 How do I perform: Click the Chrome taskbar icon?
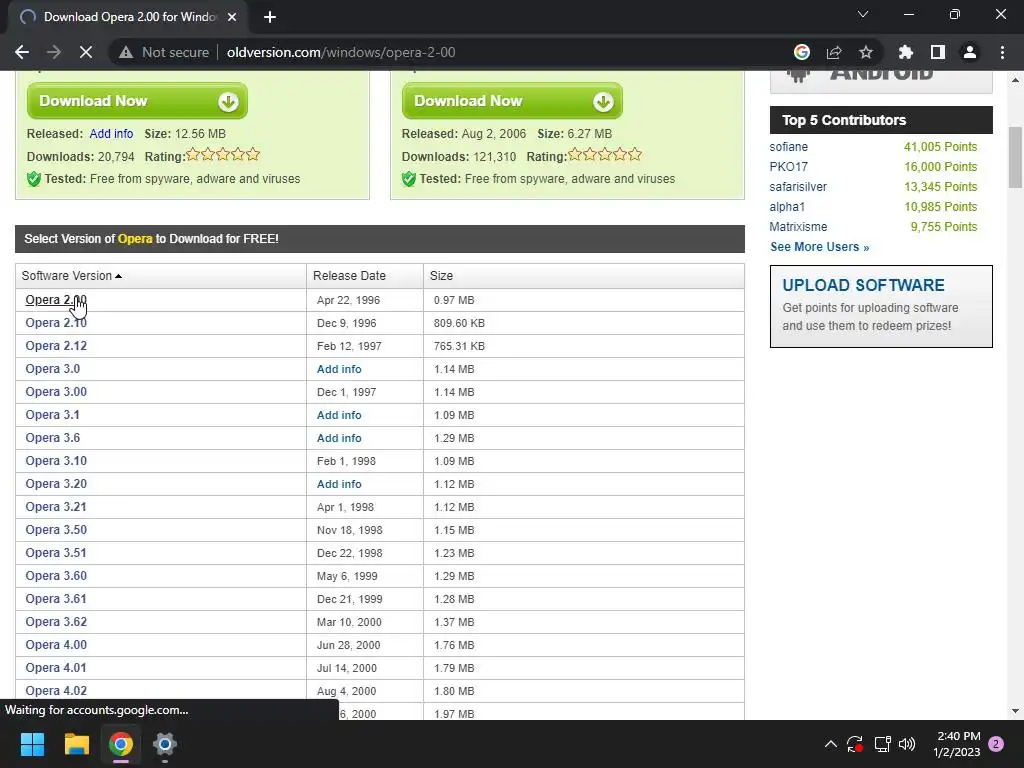[x=121, y=744]
